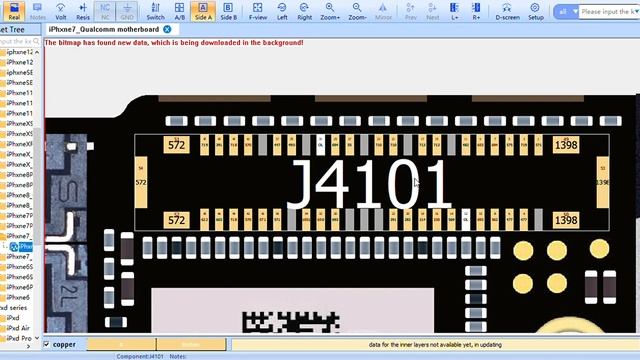
Task: Click the 'bitmap has found new data' message
Action: pyautogui.click(x=173, y=42)
